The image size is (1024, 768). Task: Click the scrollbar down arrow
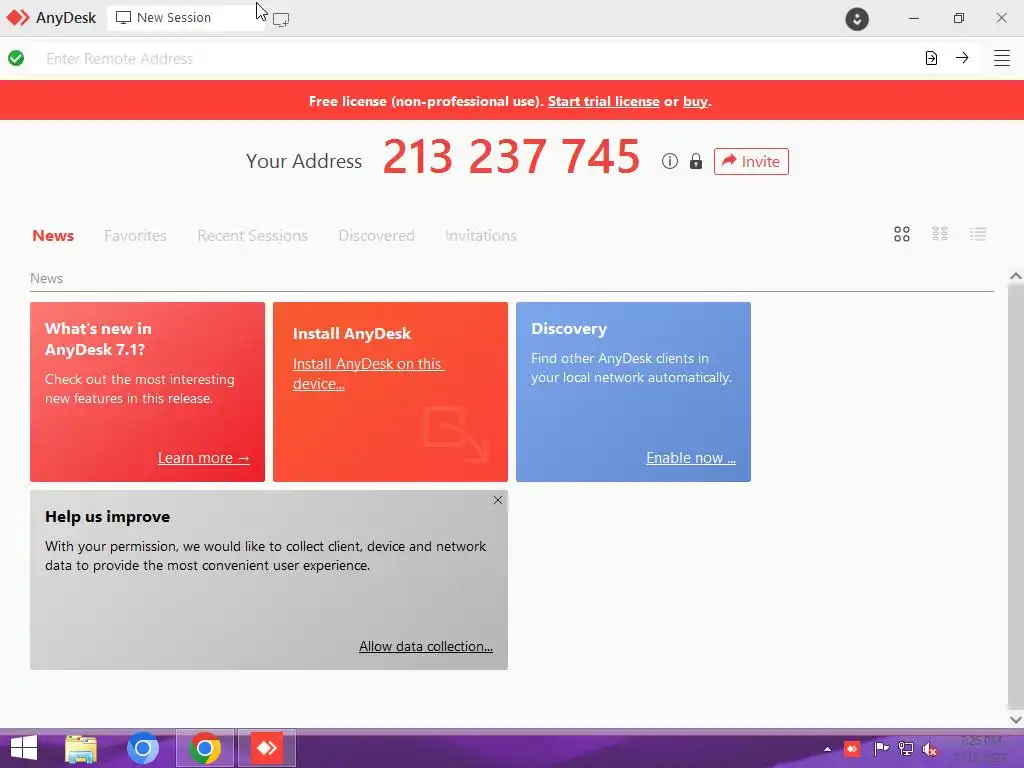[x=1016, y=719]
